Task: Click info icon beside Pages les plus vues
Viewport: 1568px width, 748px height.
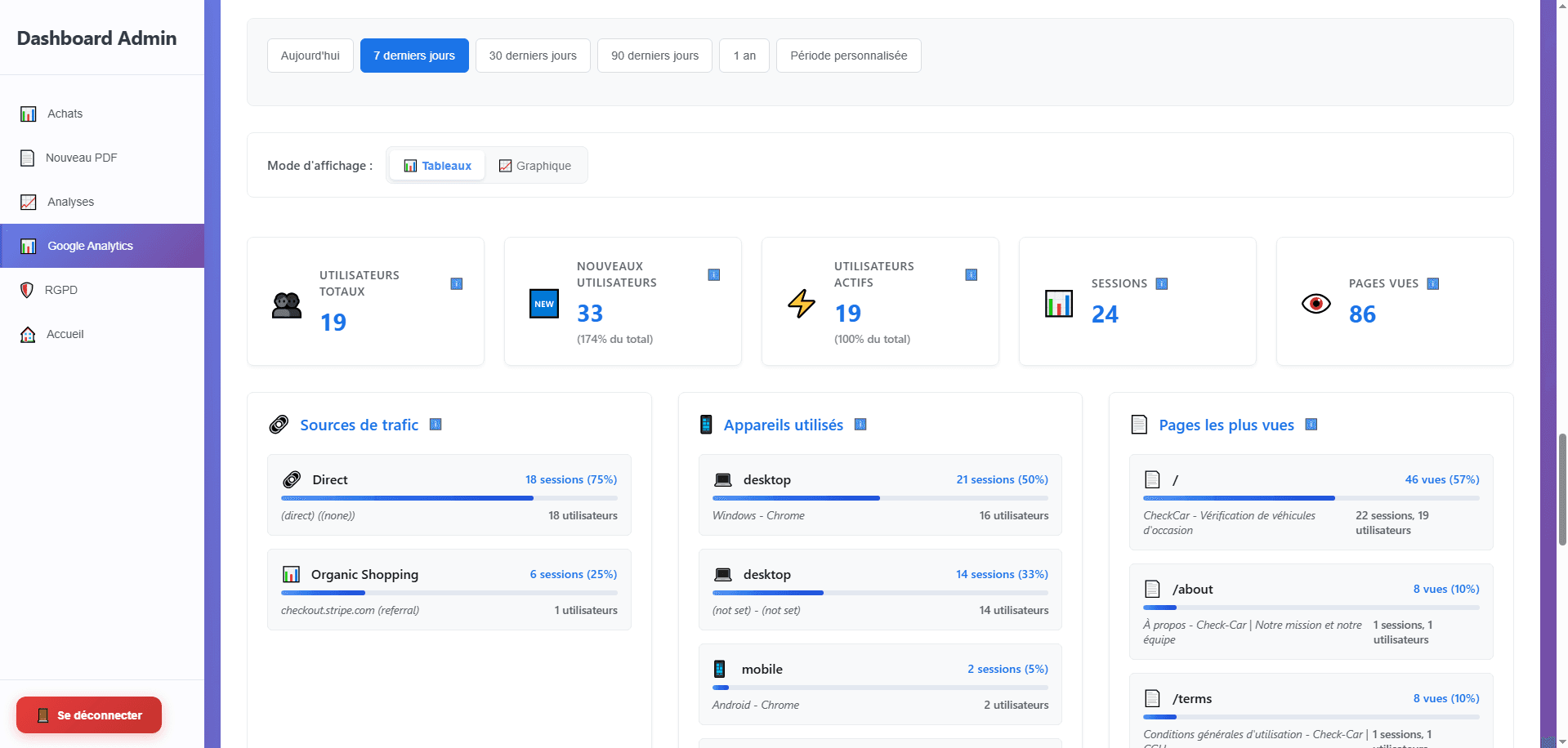Action: point(1311,424)
